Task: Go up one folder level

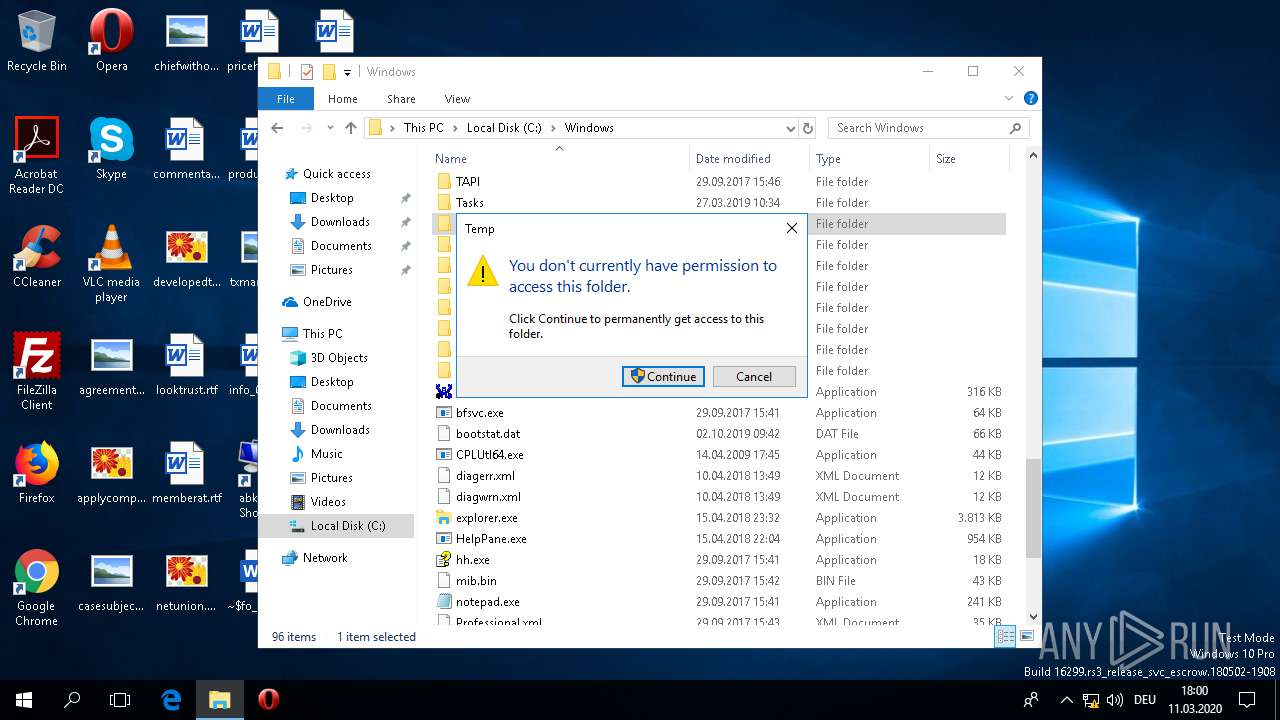Action: tap(350, 128)
